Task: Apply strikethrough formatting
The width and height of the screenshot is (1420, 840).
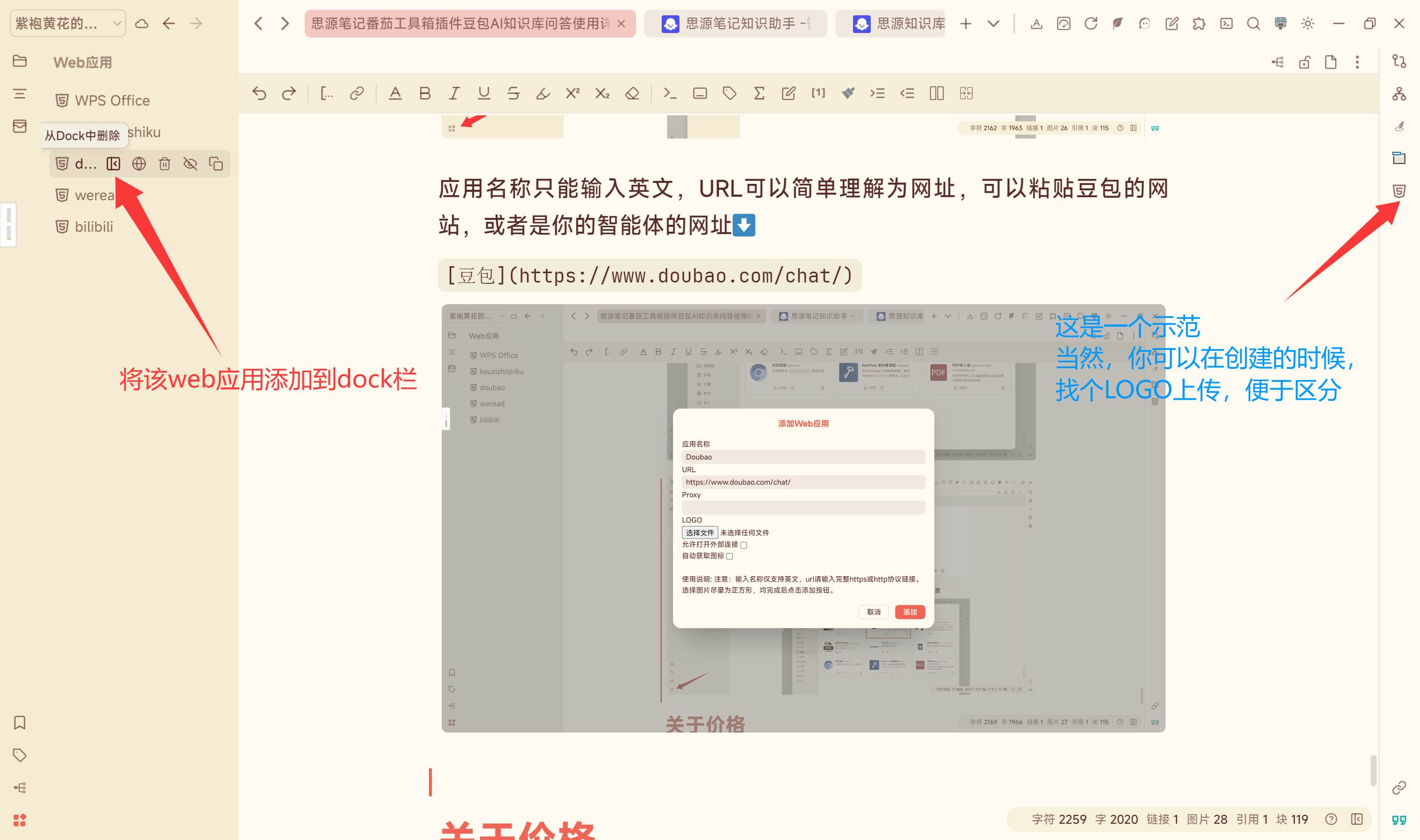Action: click(x=513, y=93)
